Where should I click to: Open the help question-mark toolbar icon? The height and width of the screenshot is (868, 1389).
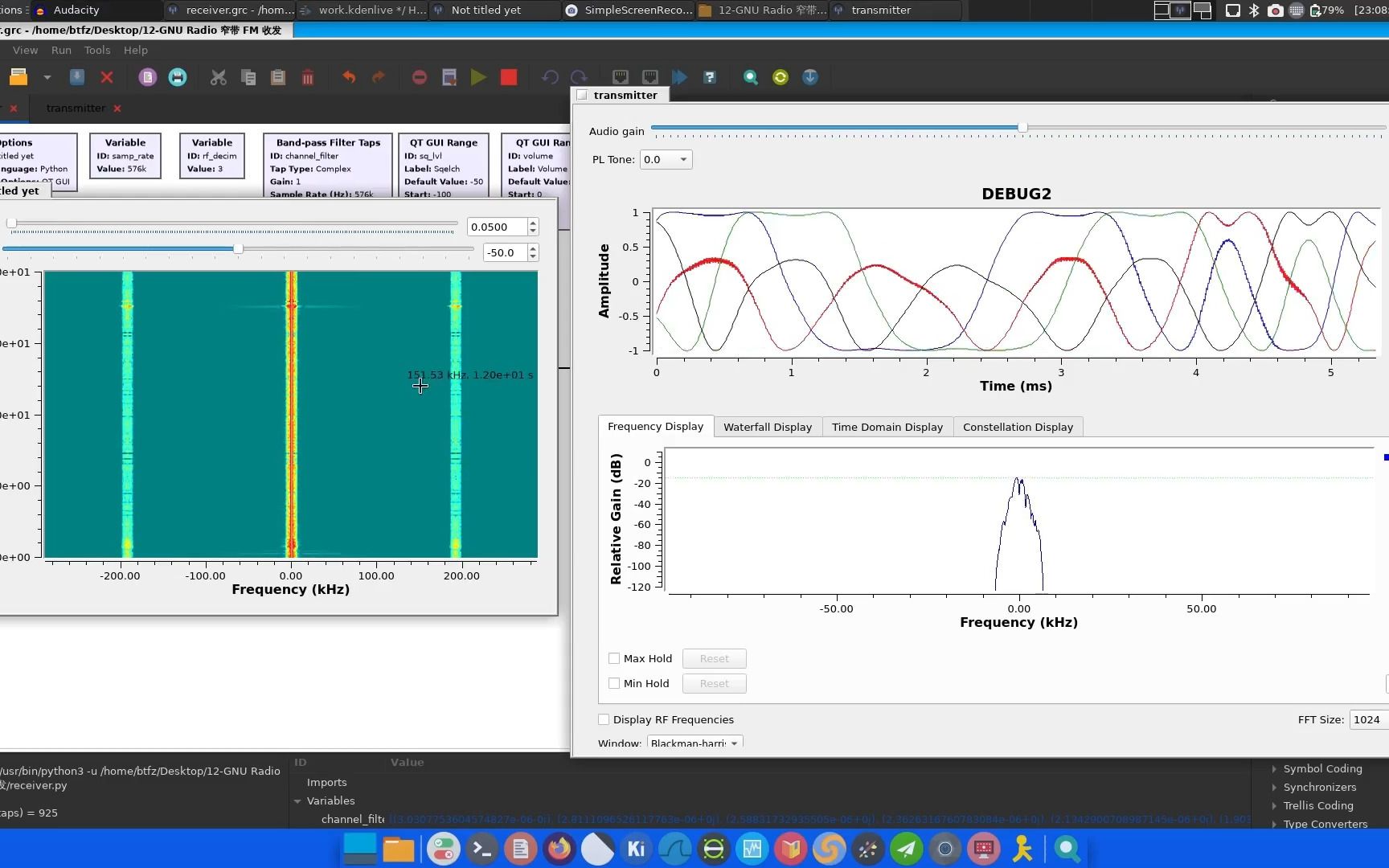710,77
